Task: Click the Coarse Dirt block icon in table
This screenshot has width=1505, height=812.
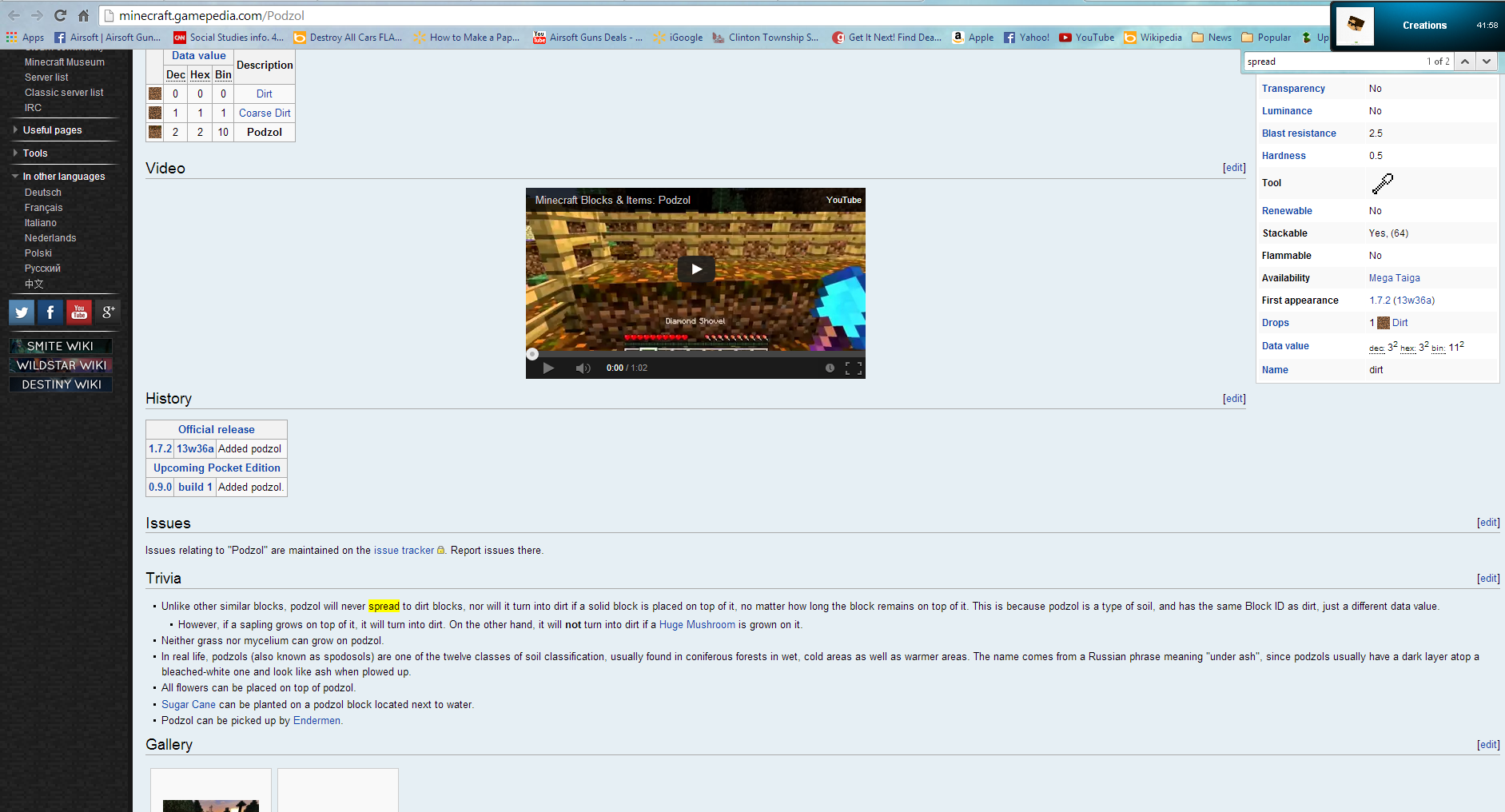Action: 155,113
